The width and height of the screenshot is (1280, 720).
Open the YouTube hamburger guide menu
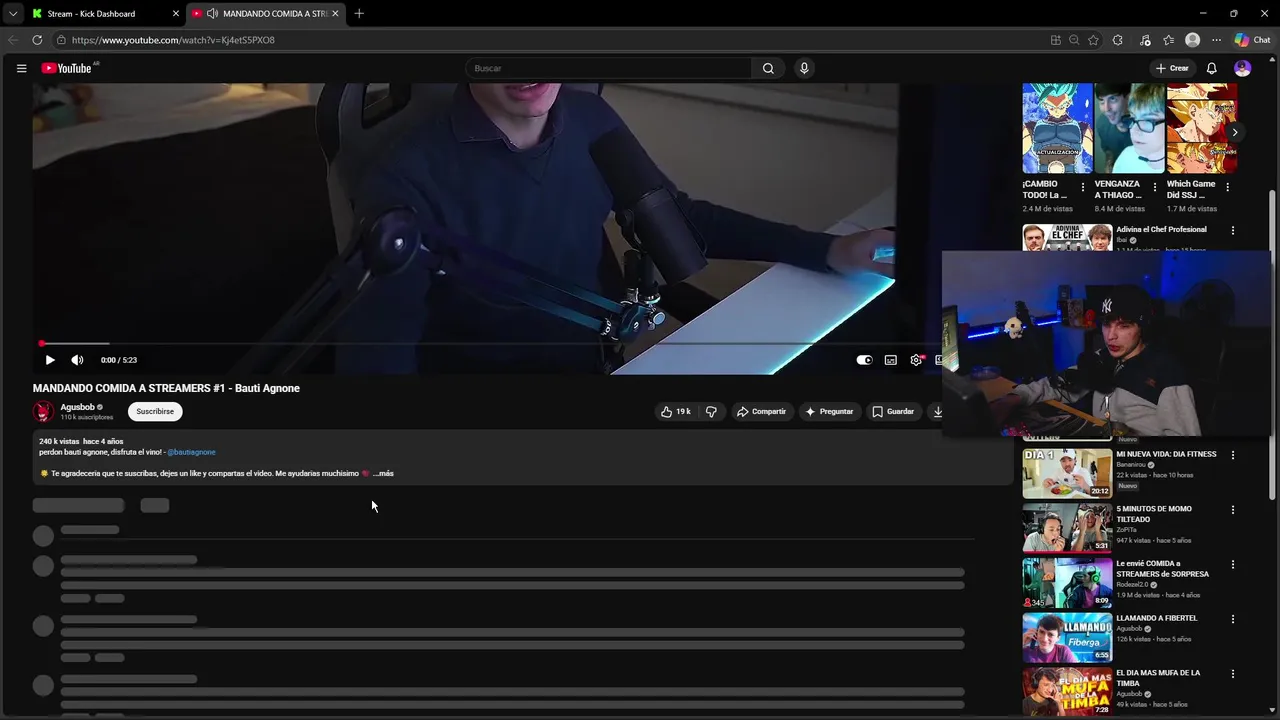point(21,68)
